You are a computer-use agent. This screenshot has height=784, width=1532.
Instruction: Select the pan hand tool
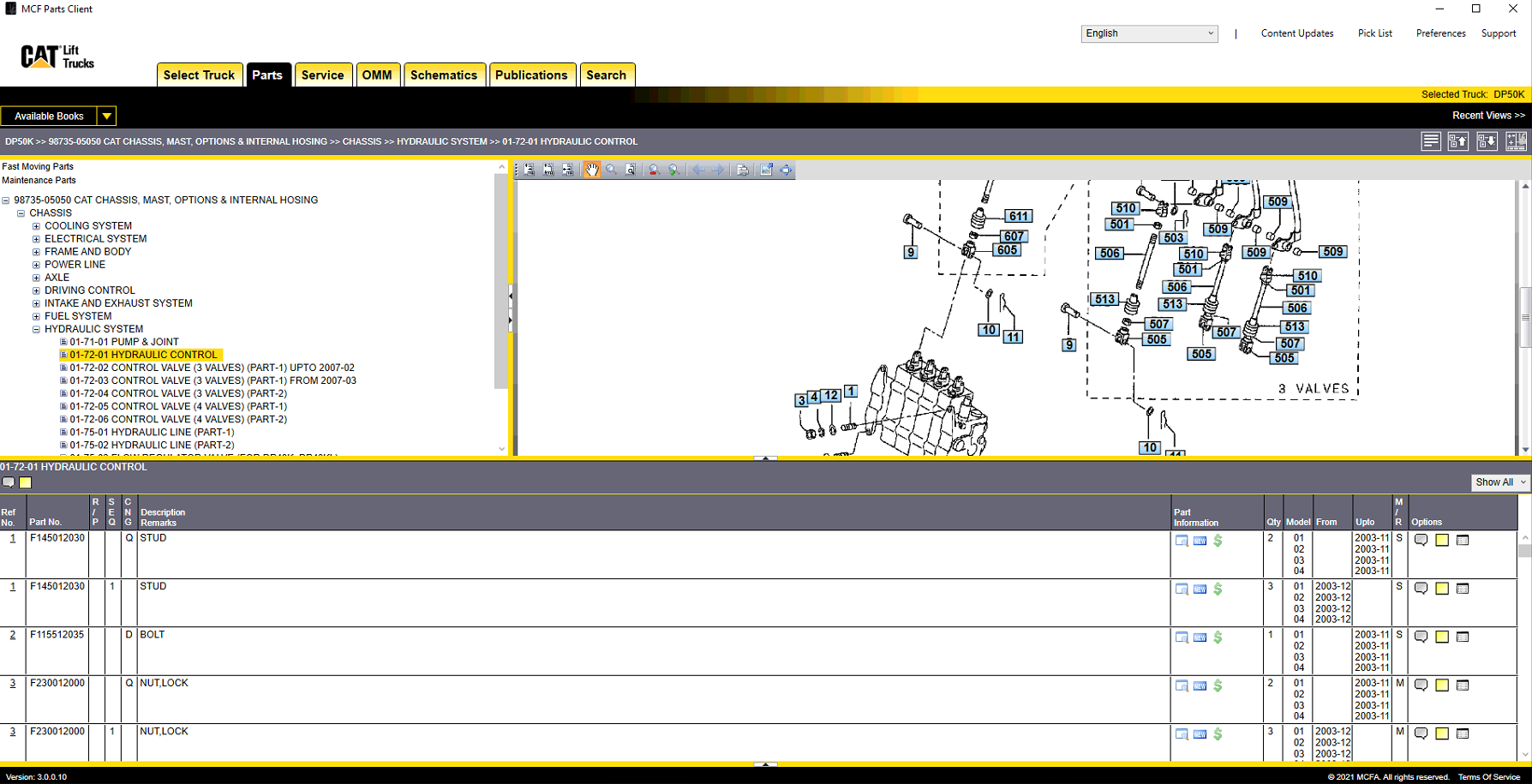click(591, 170)
